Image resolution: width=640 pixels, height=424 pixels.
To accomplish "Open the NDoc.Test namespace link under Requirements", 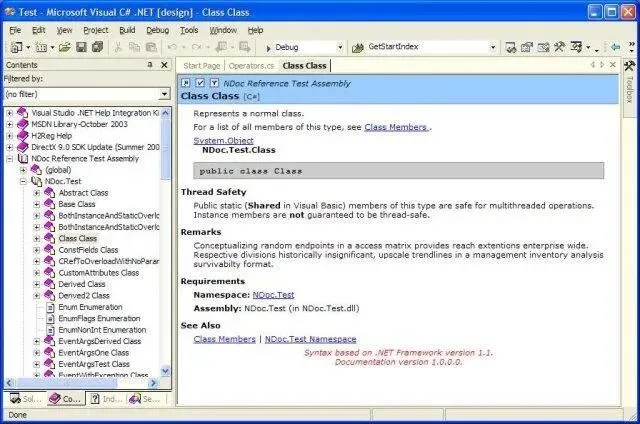I will coord(273,295).
